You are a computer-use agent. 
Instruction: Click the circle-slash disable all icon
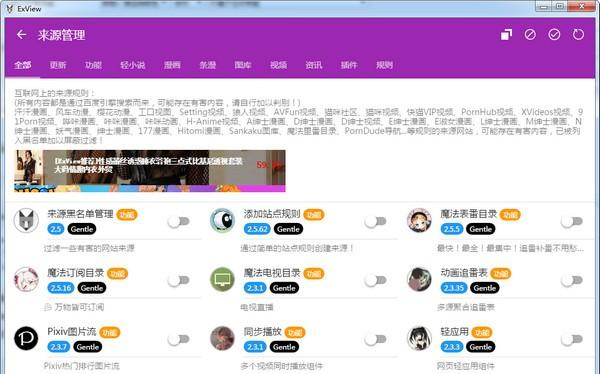coord(530,35)
